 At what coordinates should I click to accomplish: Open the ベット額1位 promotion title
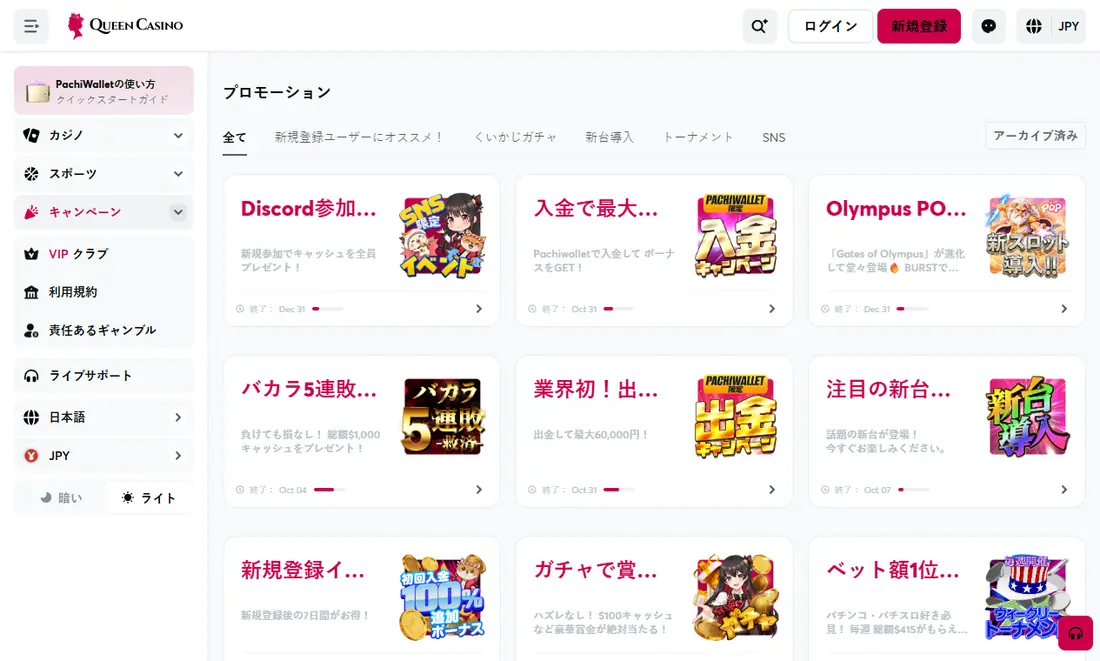892,570
